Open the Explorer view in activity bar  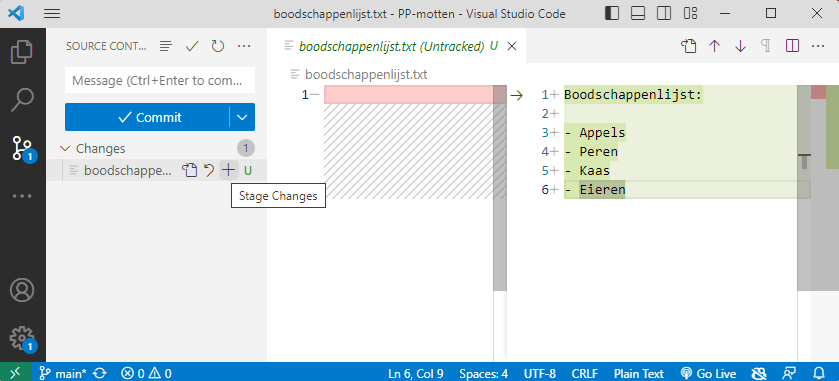pyautogui.click(x=22, y=52)
